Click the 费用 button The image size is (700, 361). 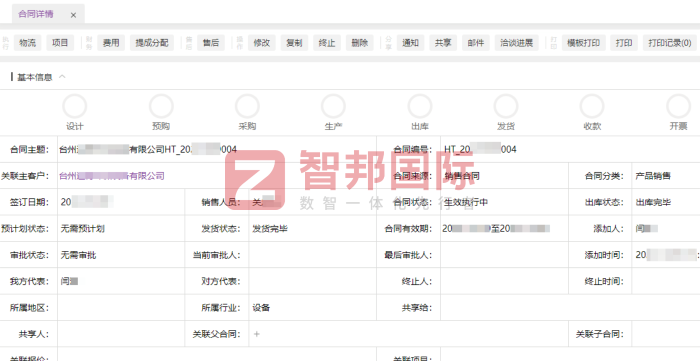tap(111, 43)
